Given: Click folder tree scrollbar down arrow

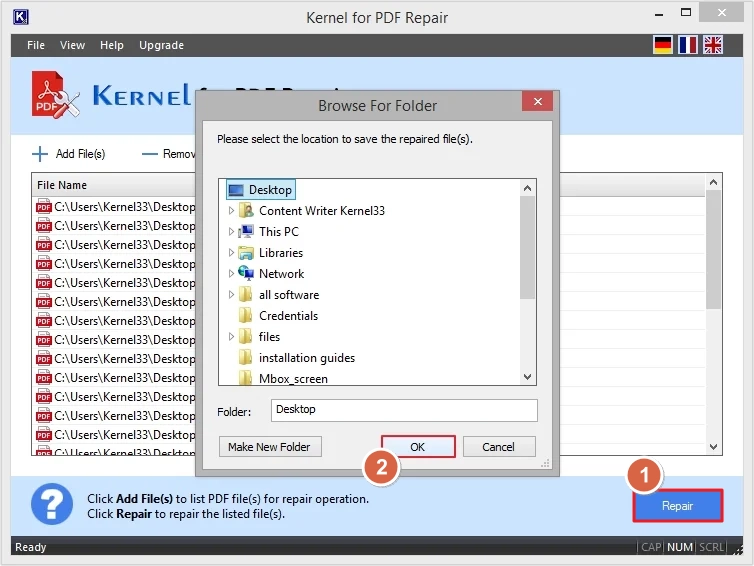Looking at the screenshot, I should 528,377.
